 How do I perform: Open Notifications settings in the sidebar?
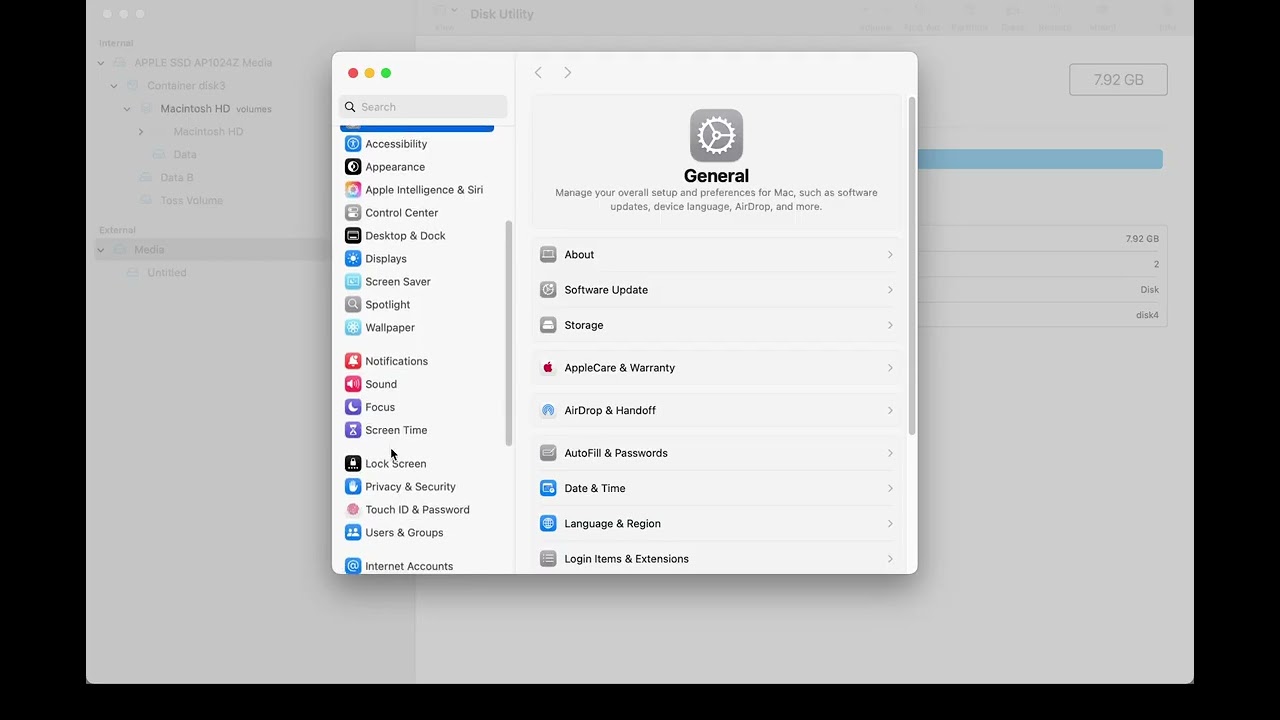(417, 361)
